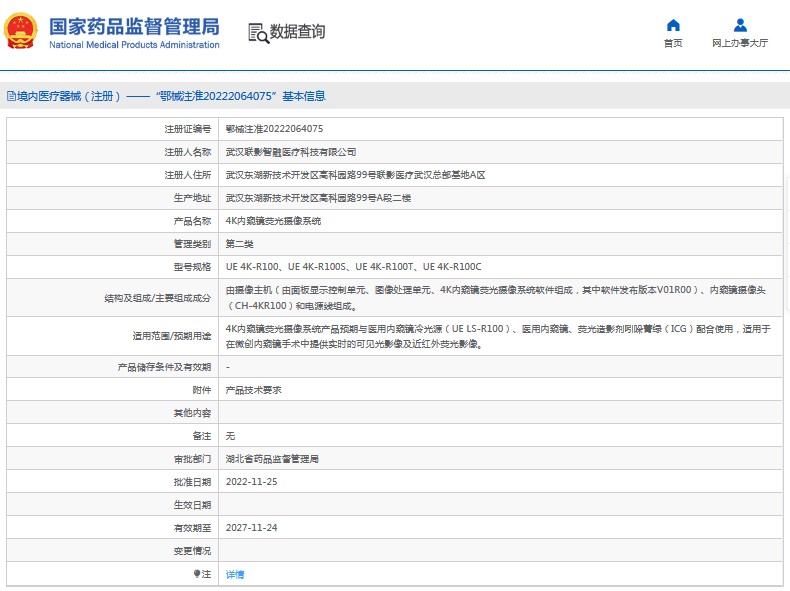Click the 数据查询 document search icon

[257, 32]
